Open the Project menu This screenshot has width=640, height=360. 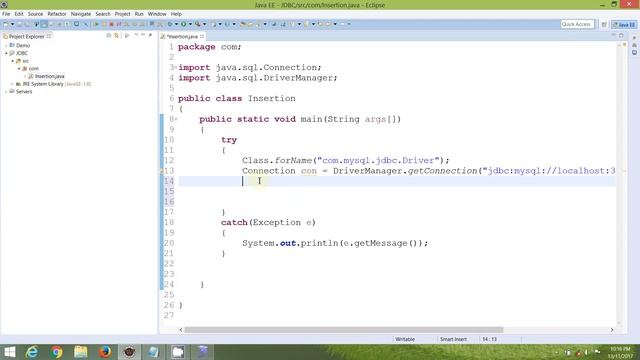point(122,14)
